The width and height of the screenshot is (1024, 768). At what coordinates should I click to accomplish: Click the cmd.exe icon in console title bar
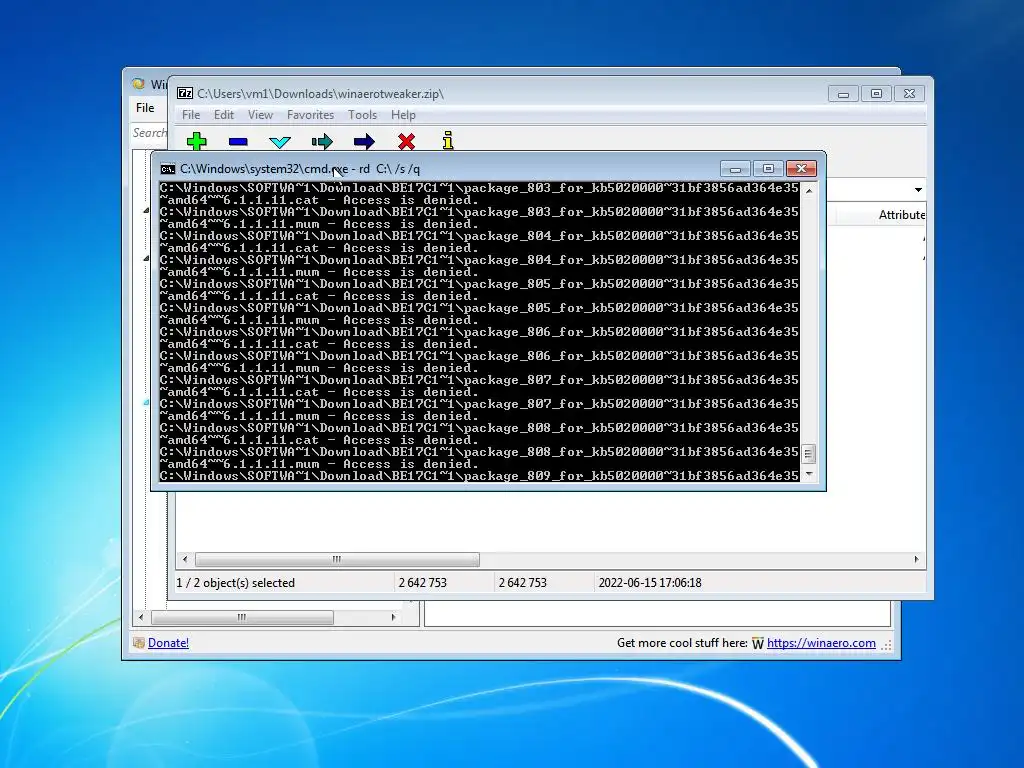(168, 169)
